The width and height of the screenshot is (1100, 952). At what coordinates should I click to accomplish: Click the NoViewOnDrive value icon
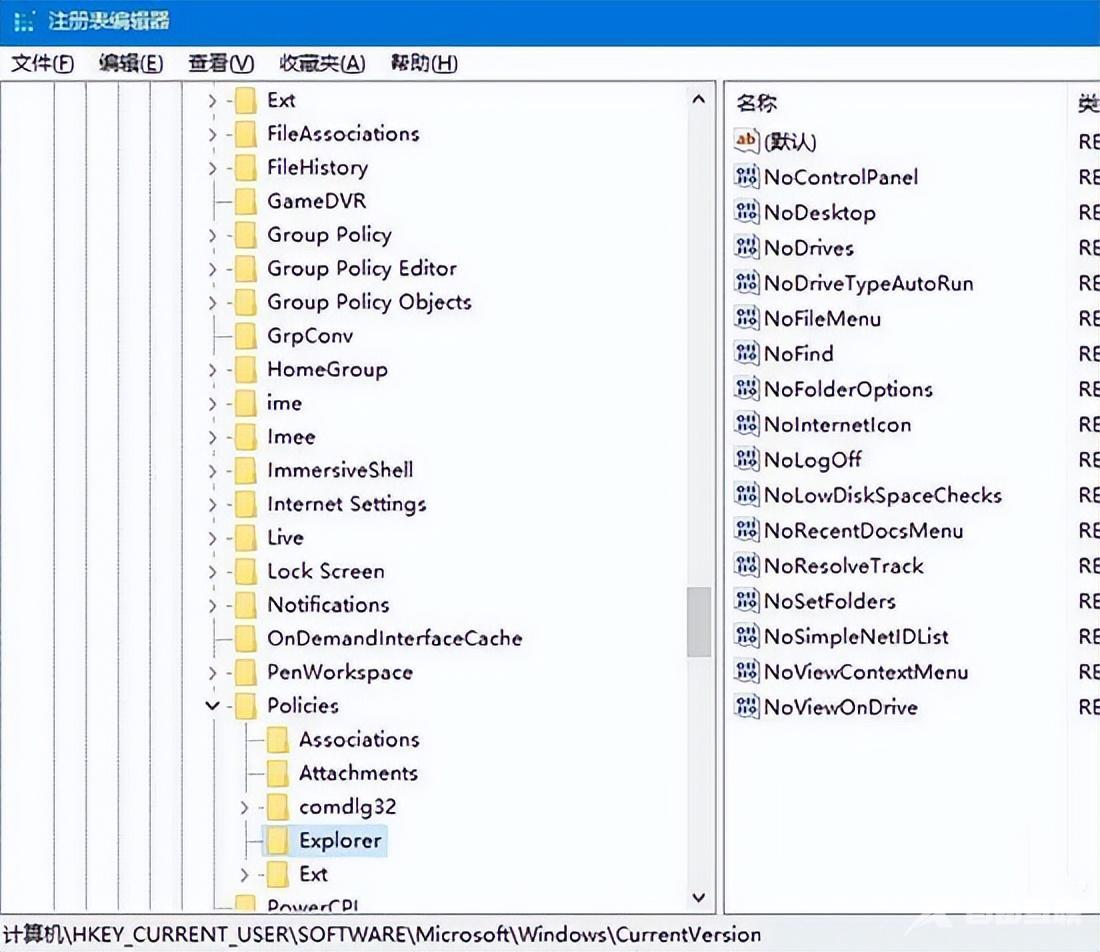pyautogui.click(x=746, y=706)
